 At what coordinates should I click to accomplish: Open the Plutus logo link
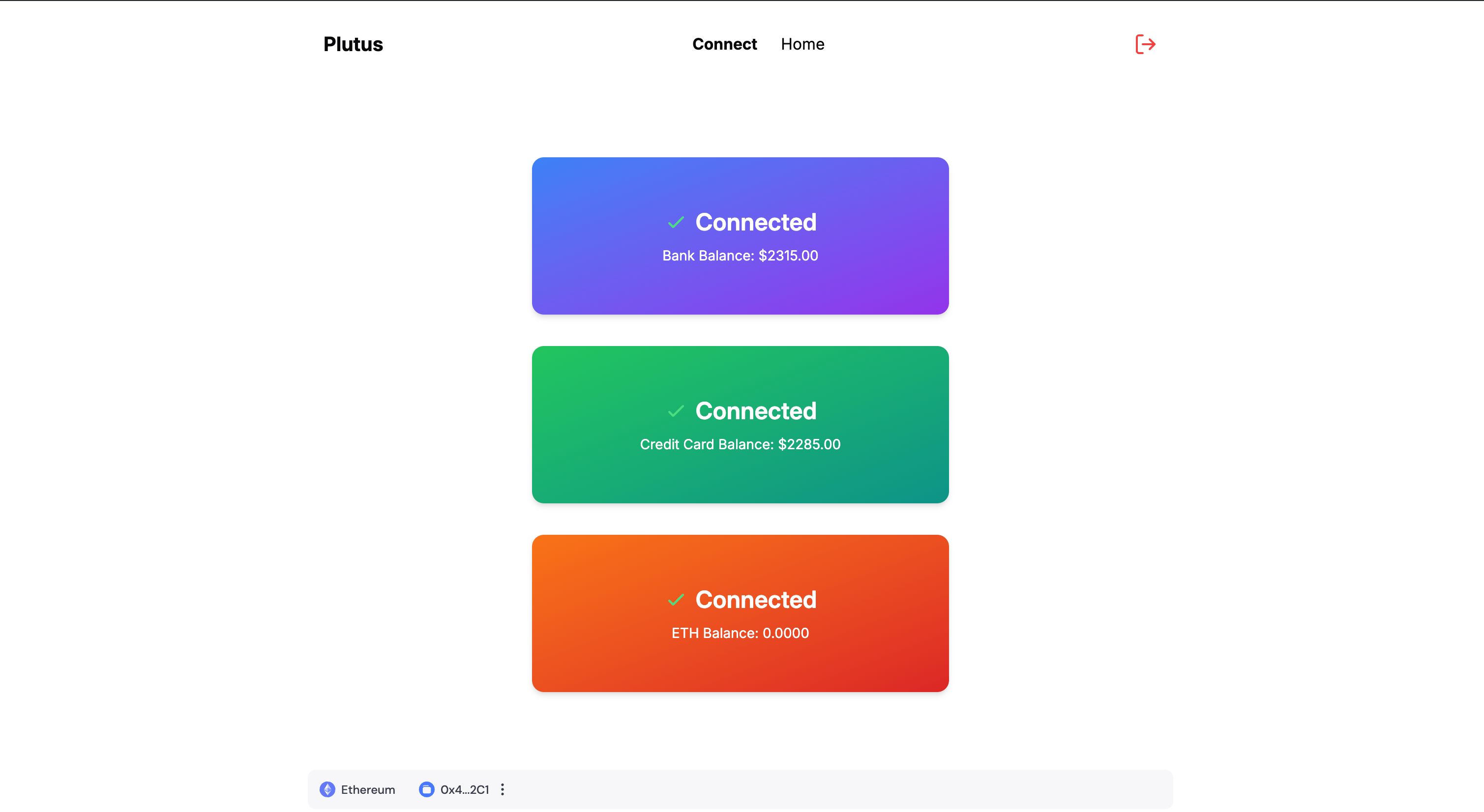[353, 44]
